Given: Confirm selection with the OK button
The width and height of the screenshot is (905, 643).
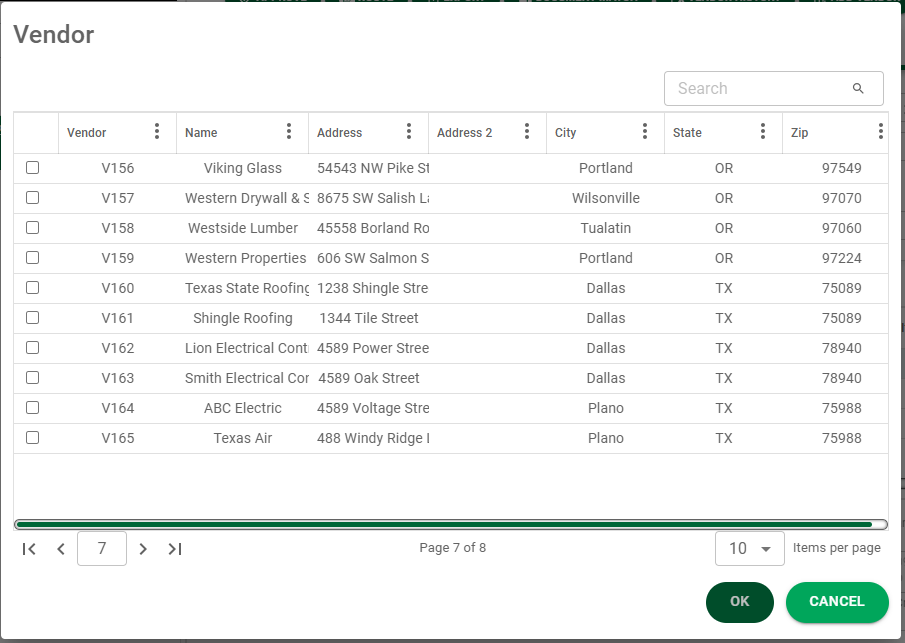Looking at the screenshot, I should [x=739, y=602].
